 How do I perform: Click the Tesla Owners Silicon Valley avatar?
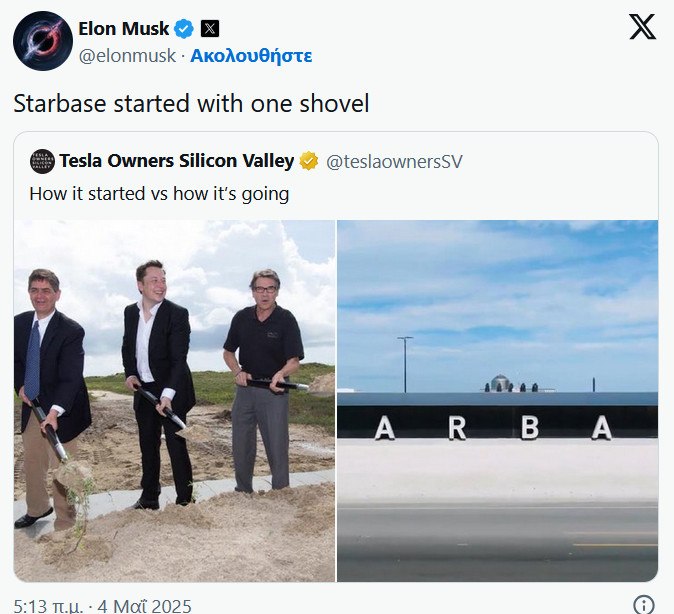point(41,160)
